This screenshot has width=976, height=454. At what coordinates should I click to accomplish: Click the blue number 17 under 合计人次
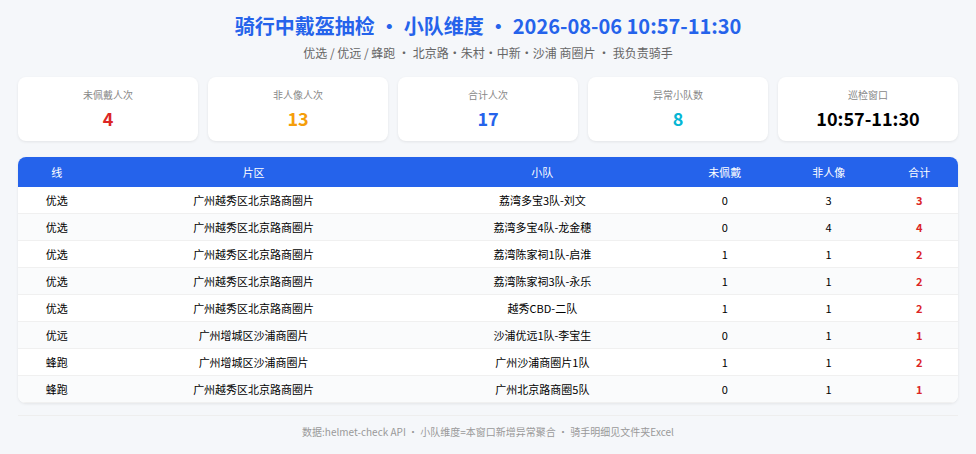click(488, 120)
